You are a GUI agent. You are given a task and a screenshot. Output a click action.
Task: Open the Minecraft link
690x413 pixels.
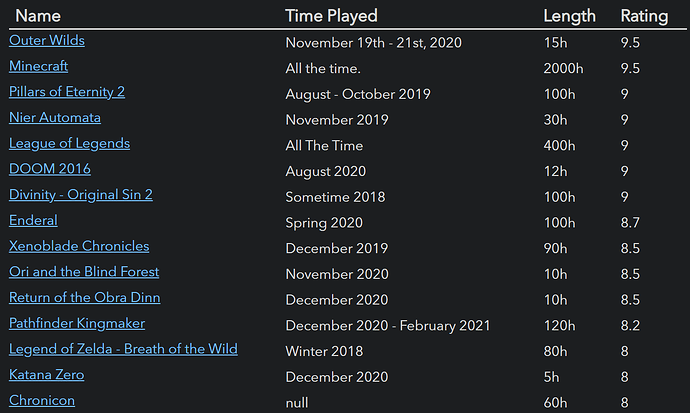(x=38, y=66)
